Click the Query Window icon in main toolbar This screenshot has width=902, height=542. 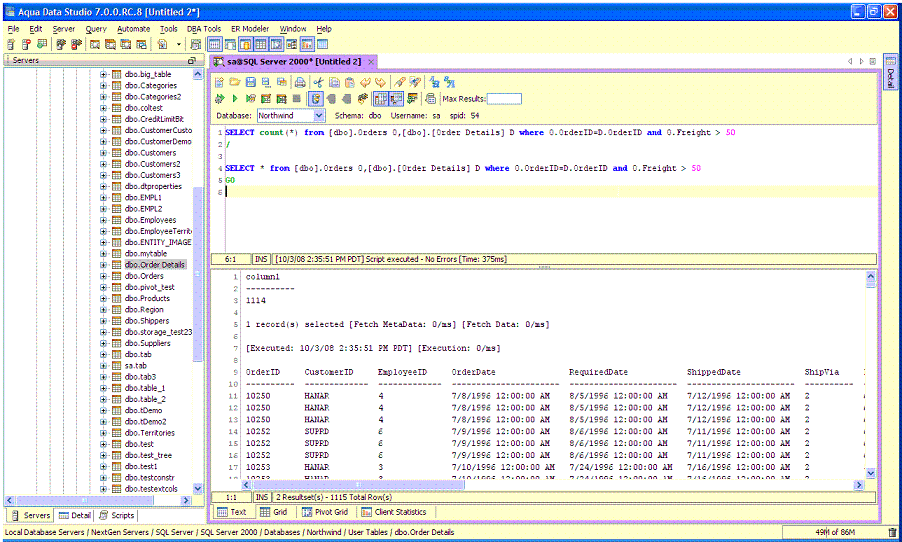[94, 44]
